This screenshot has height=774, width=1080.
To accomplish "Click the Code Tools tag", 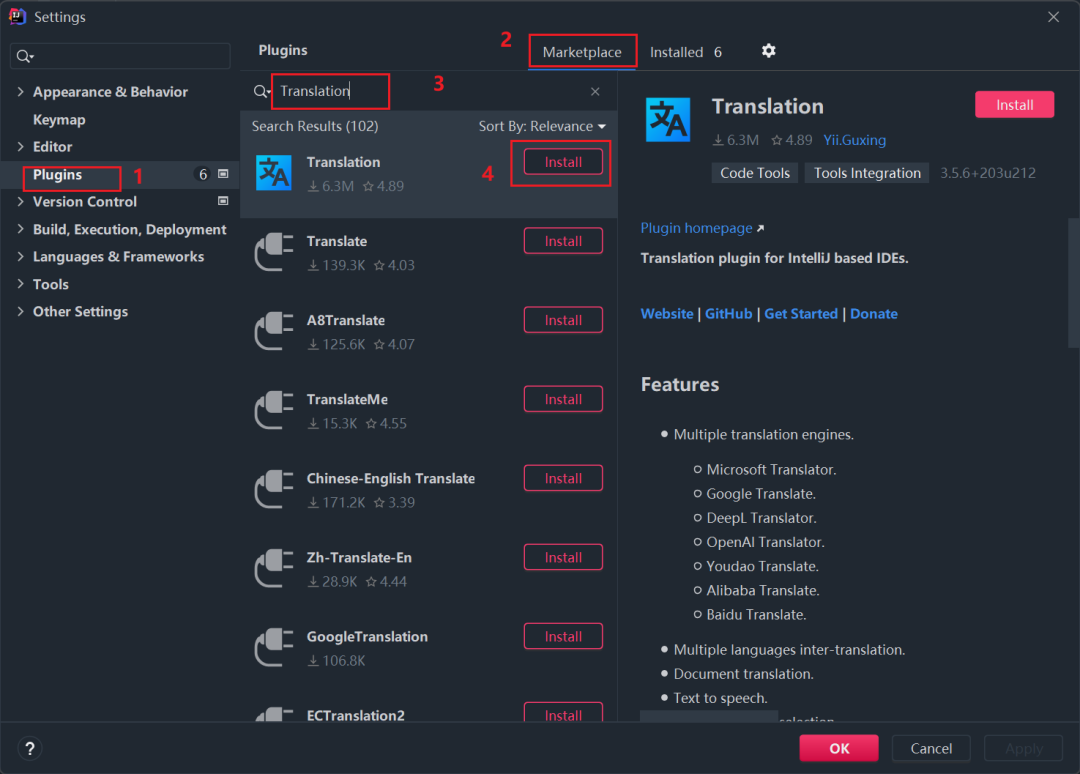I will (755, 173).
